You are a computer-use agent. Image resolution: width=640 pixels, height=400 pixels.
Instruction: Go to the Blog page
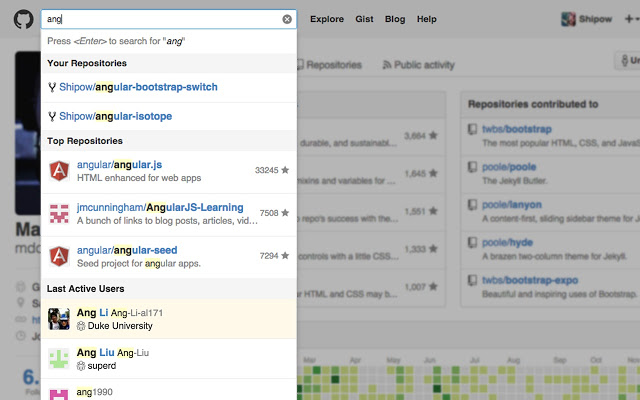click(x=395, y=19)
